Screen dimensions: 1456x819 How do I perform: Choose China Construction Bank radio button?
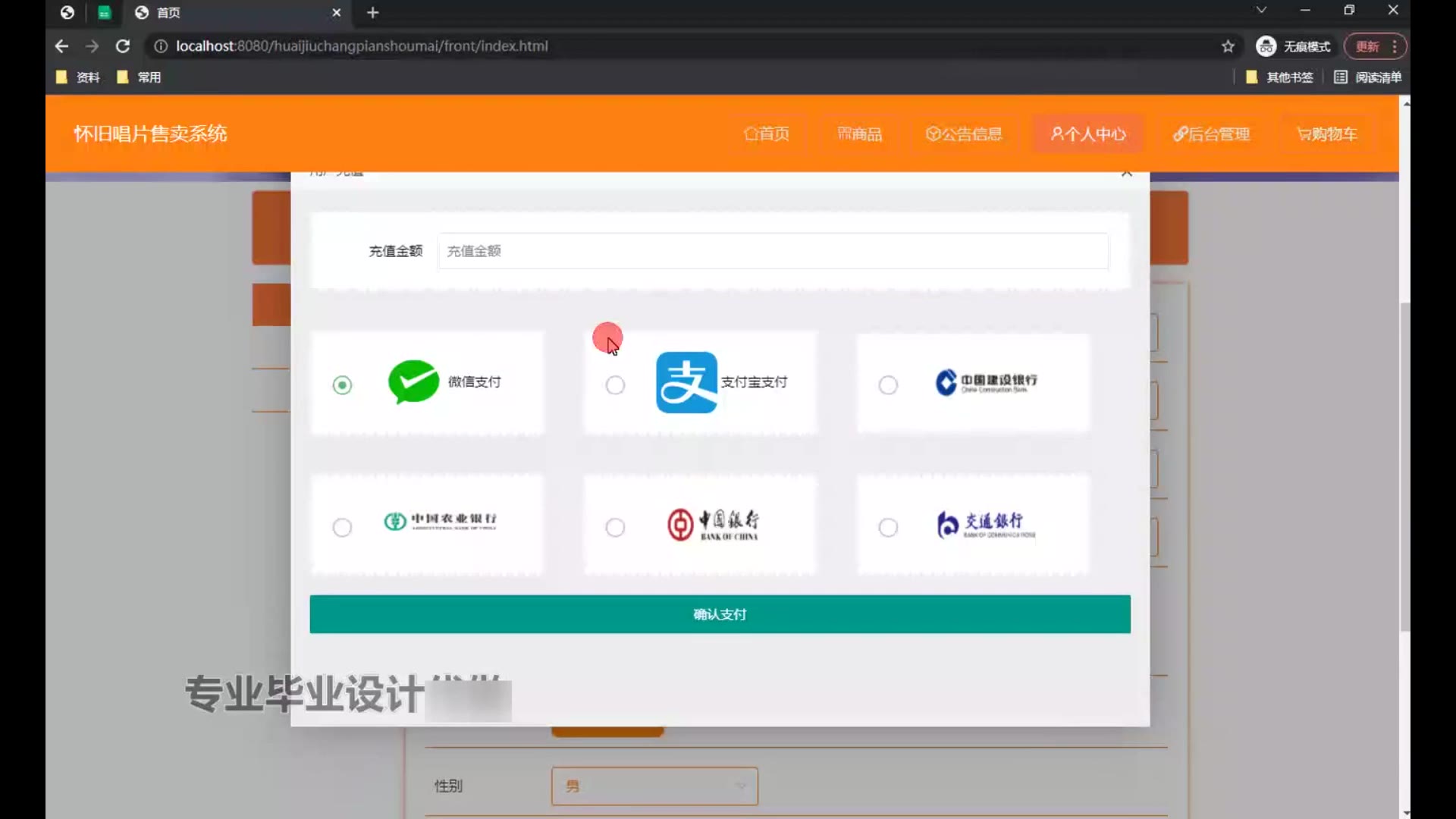click(x=888, y=385)
